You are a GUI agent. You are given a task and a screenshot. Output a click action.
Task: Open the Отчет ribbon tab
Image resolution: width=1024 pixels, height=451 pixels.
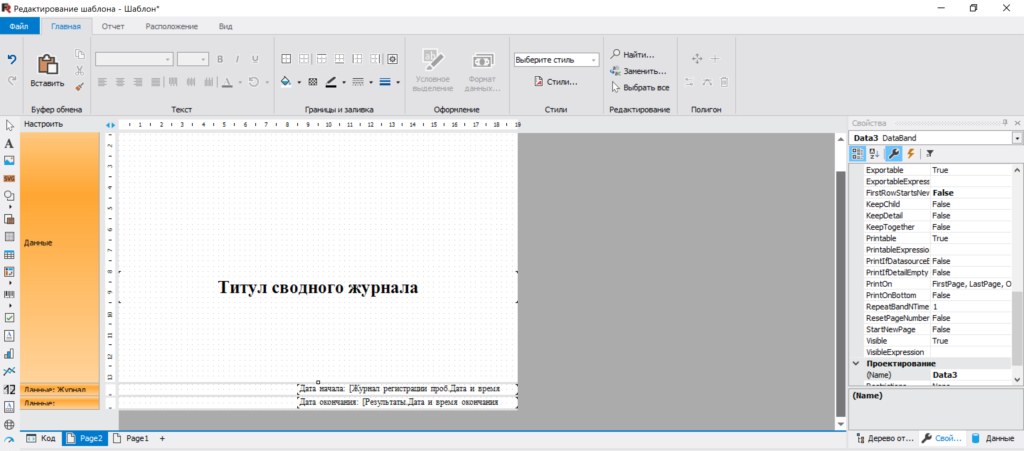113,27
